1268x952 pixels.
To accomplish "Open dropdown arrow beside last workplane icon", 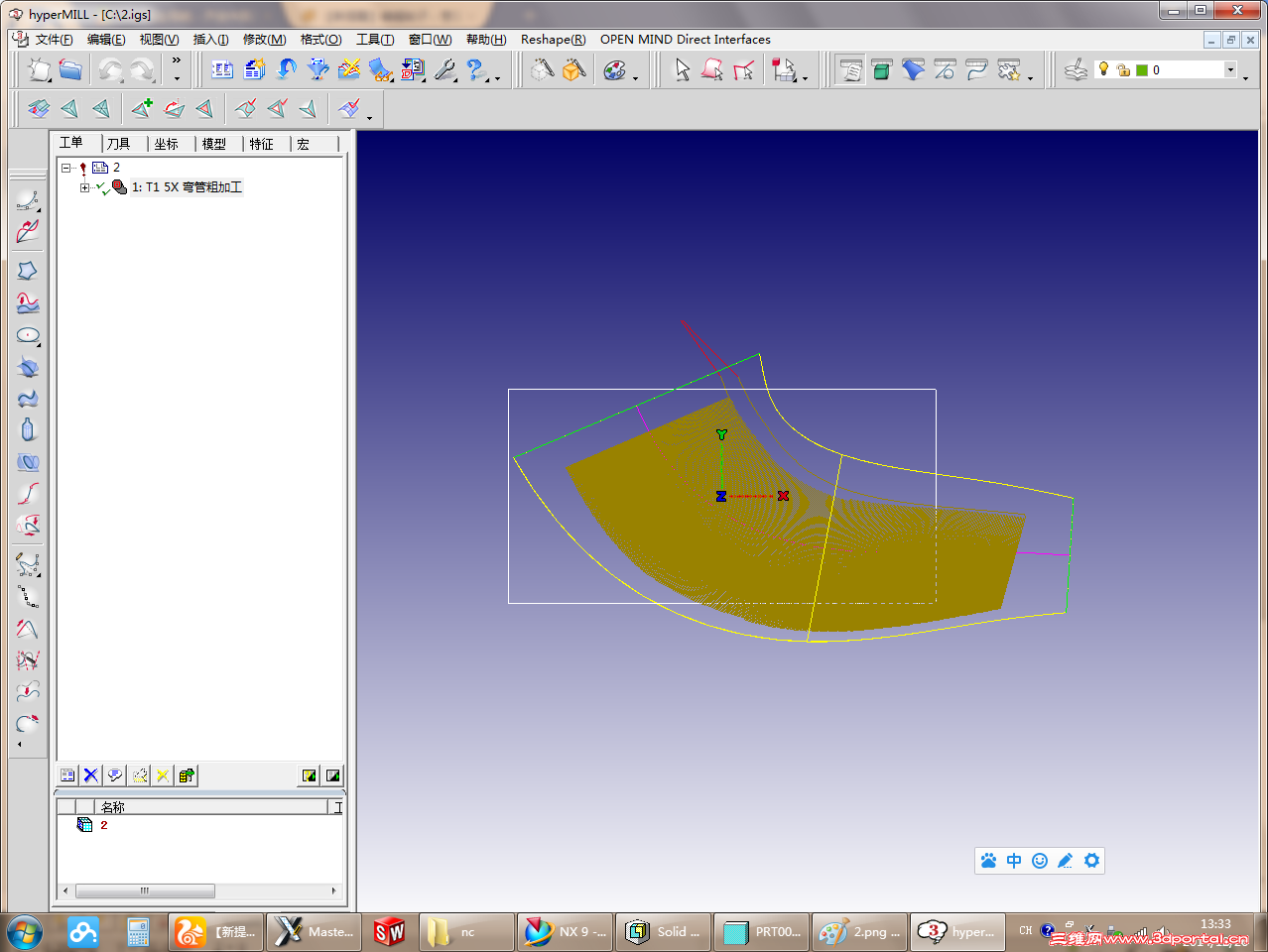I will [x=369, y=117].
